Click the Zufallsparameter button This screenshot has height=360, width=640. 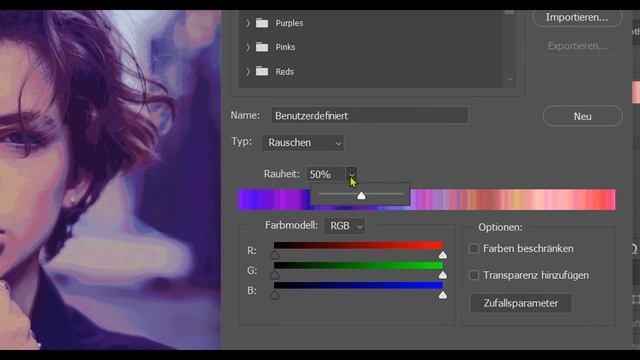tap(521, 303)
